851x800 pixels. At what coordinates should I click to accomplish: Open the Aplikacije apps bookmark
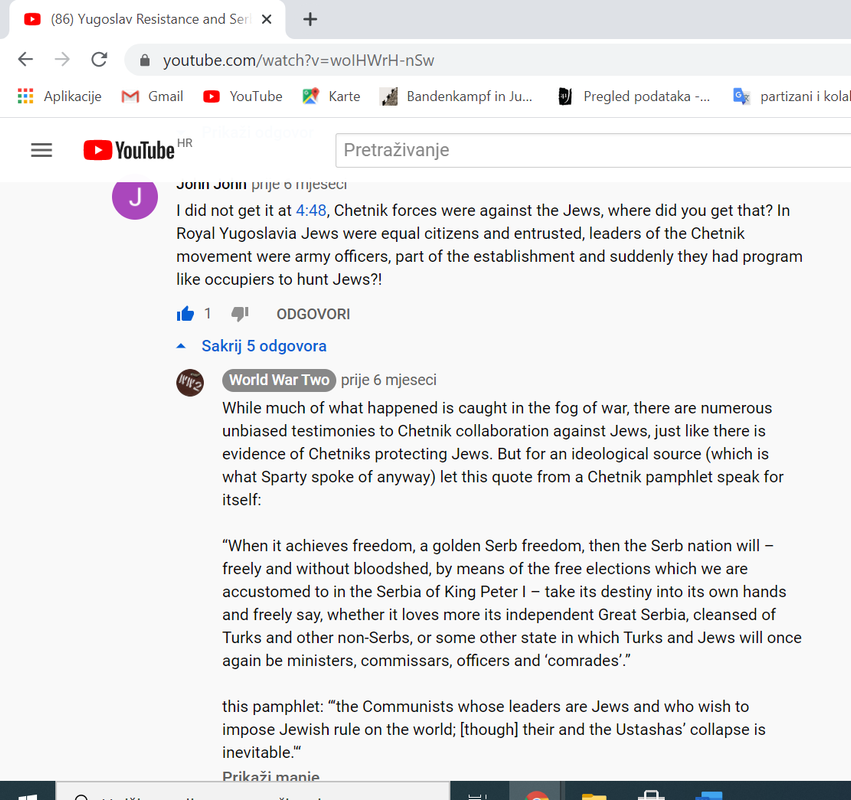(59, 96)
